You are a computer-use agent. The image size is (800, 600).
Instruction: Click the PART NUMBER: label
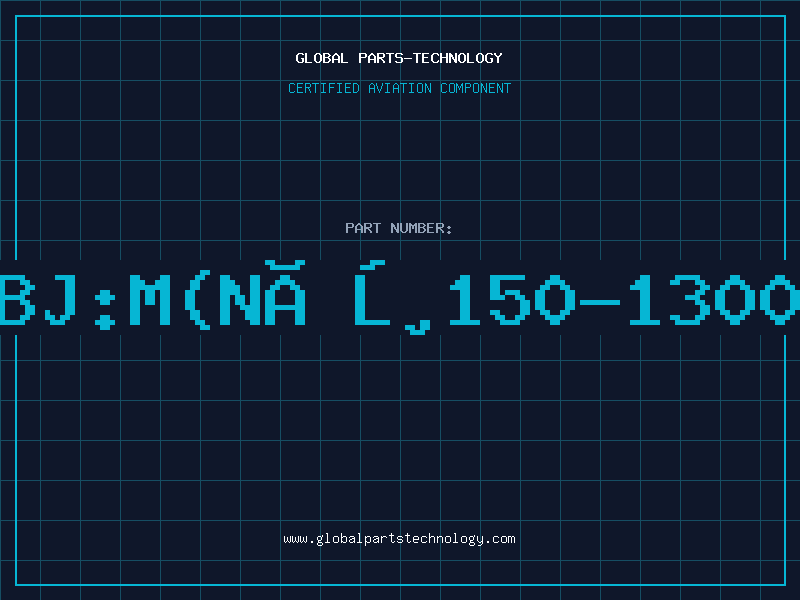pyautogui.click(x=399, y=228)
